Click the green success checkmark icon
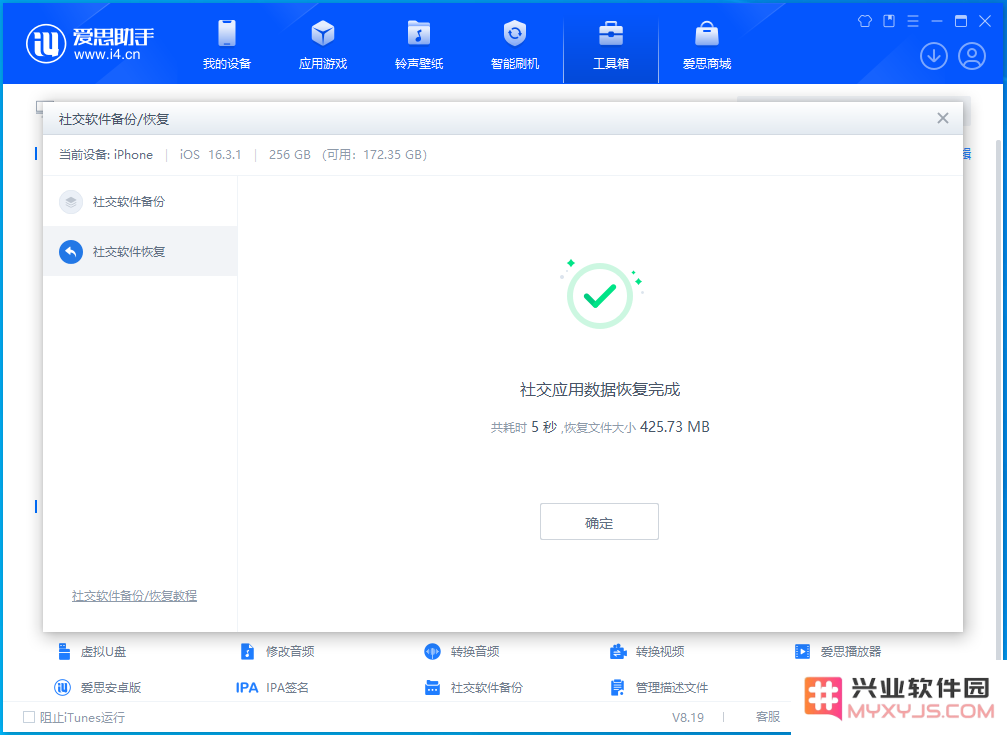Viewport: 1007px width, 735px height. click(600, 296)
